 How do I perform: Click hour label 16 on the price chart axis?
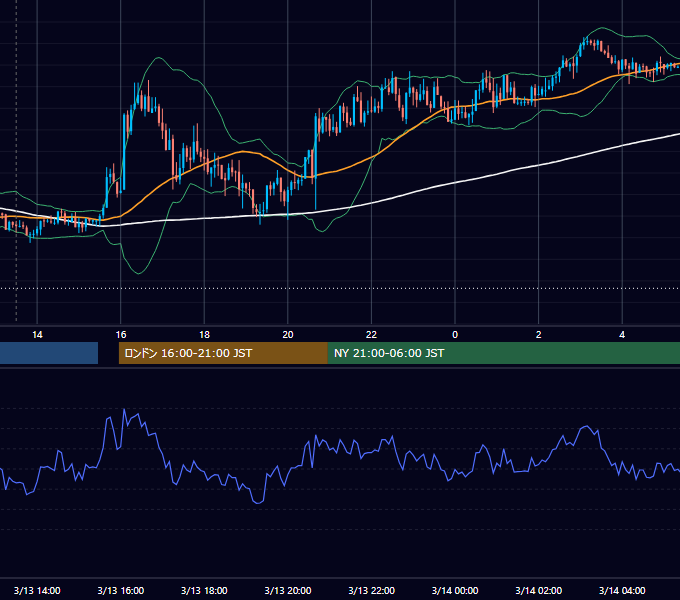tap(121, 335)
